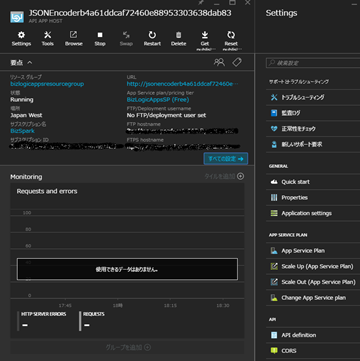The height and width of the screenshot is (361, 360).
Task: Open Properties in Settings
Action: pos(313,197)
